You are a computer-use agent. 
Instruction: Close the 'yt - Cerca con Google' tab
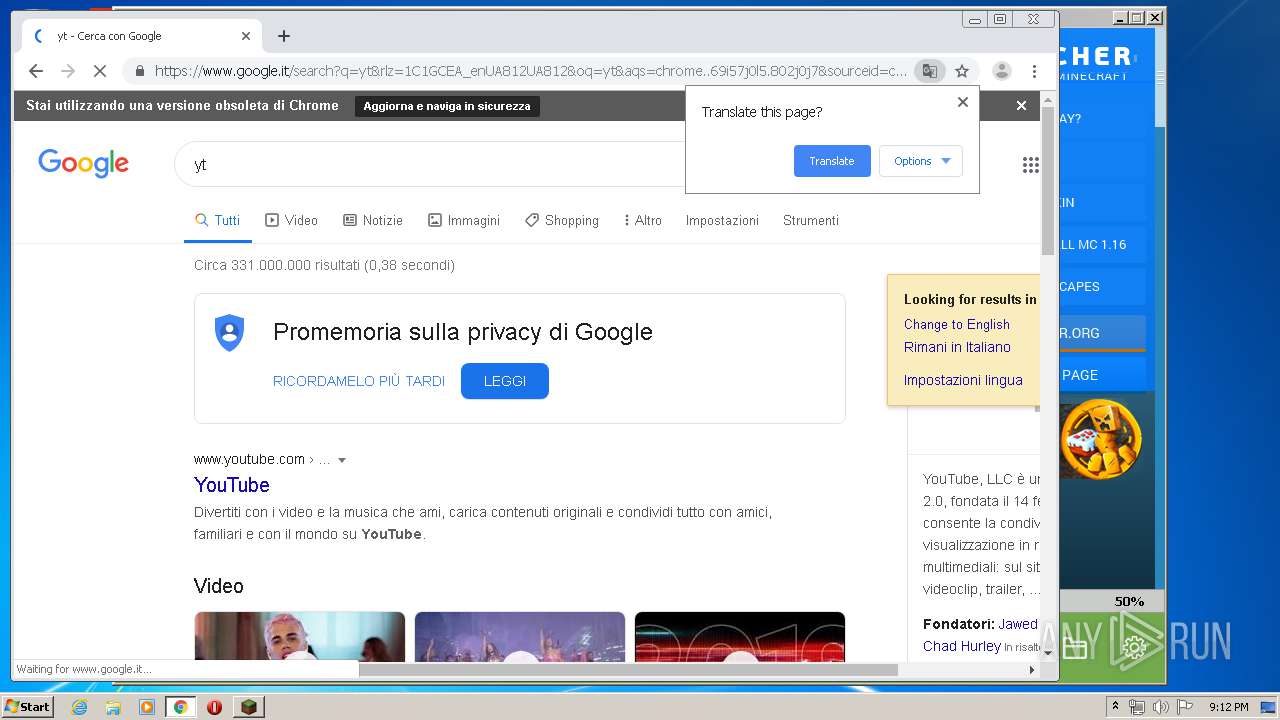click(246, 36)
